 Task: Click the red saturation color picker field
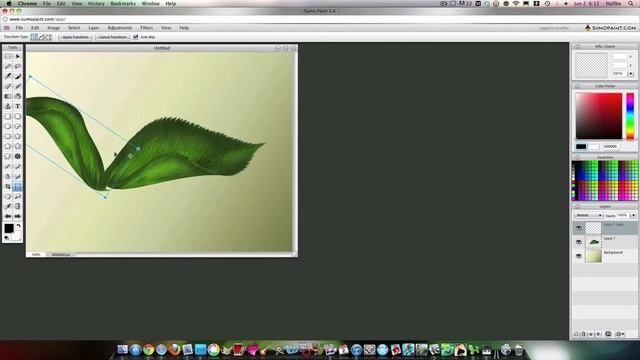pyautogui.click(x=599, y=116)
